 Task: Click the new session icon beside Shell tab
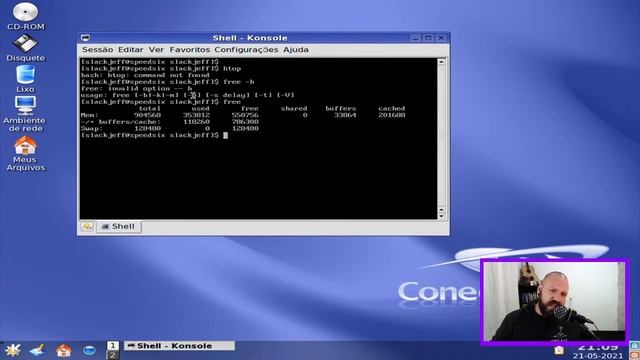click(x=87, y=227)
